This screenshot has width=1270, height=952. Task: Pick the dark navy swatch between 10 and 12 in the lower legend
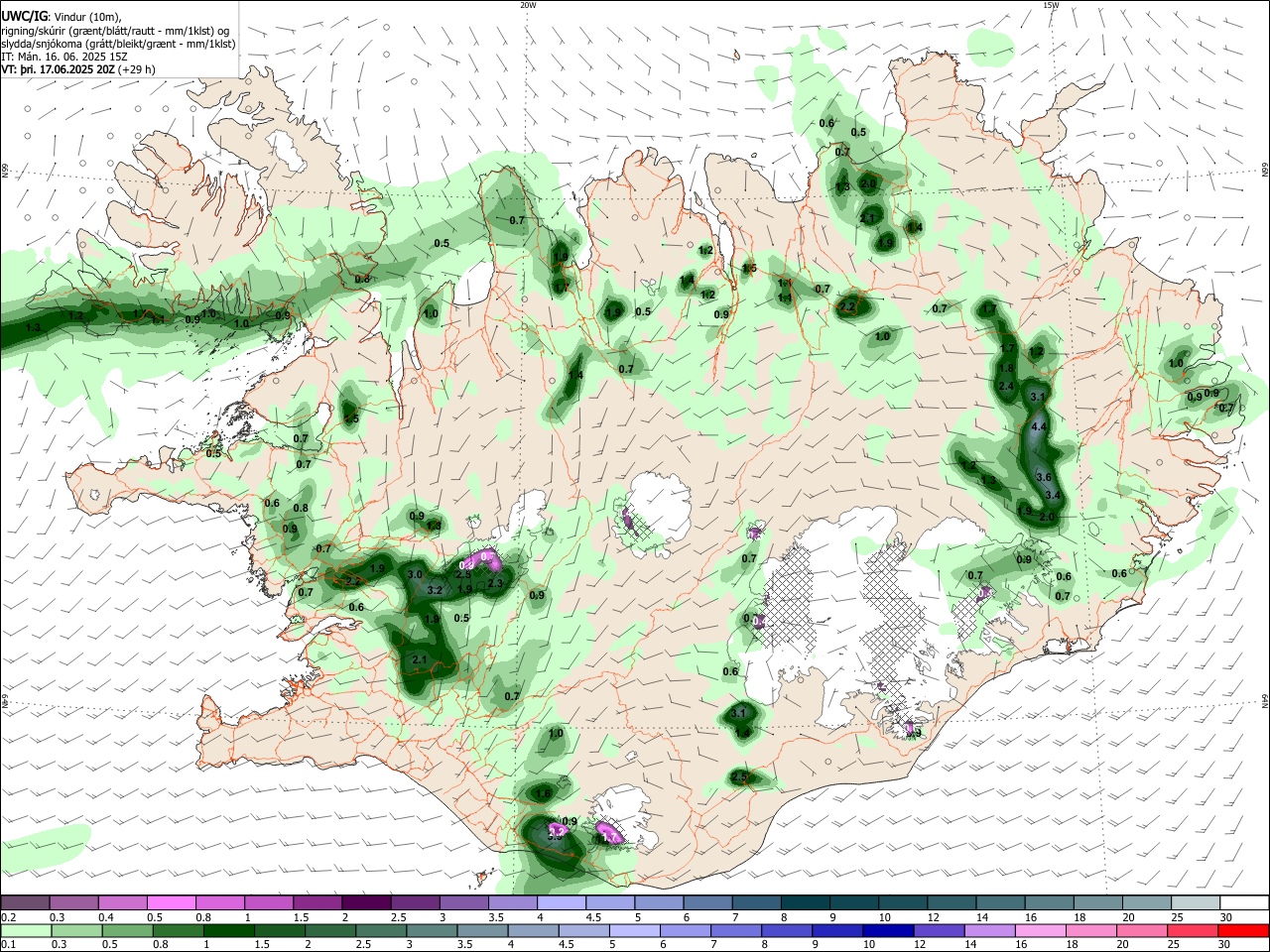coord(888,930)
